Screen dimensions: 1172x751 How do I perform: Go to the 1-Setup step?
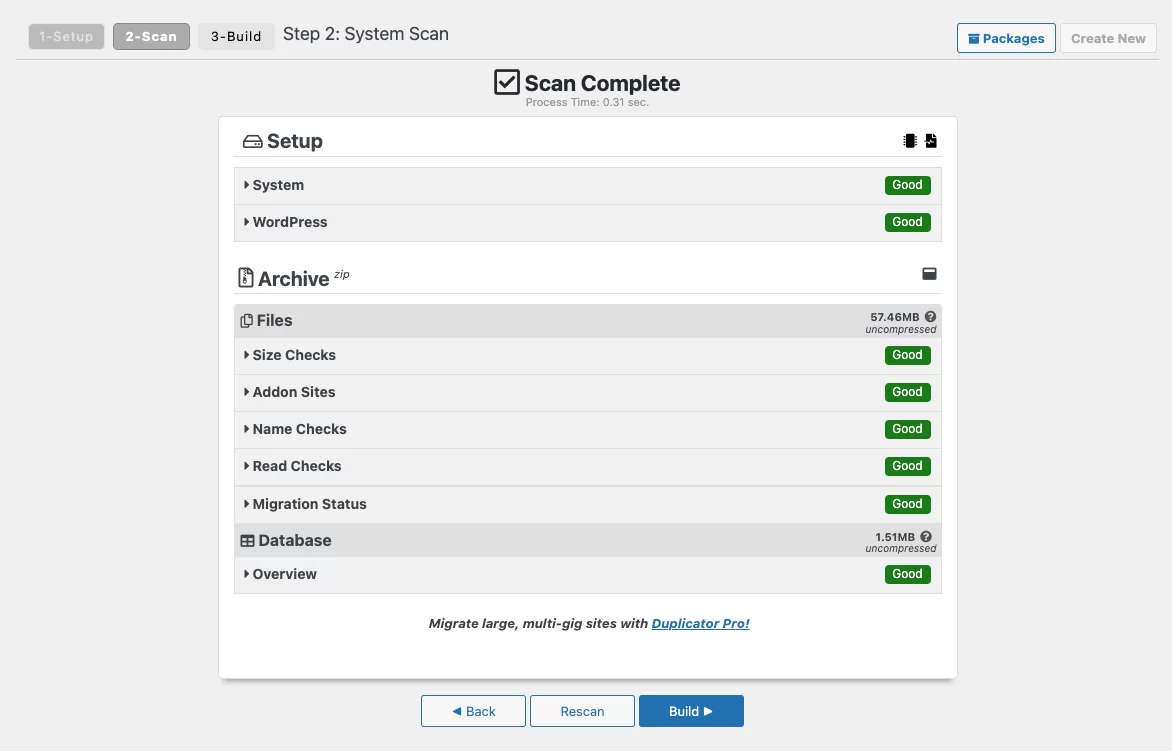67,37
